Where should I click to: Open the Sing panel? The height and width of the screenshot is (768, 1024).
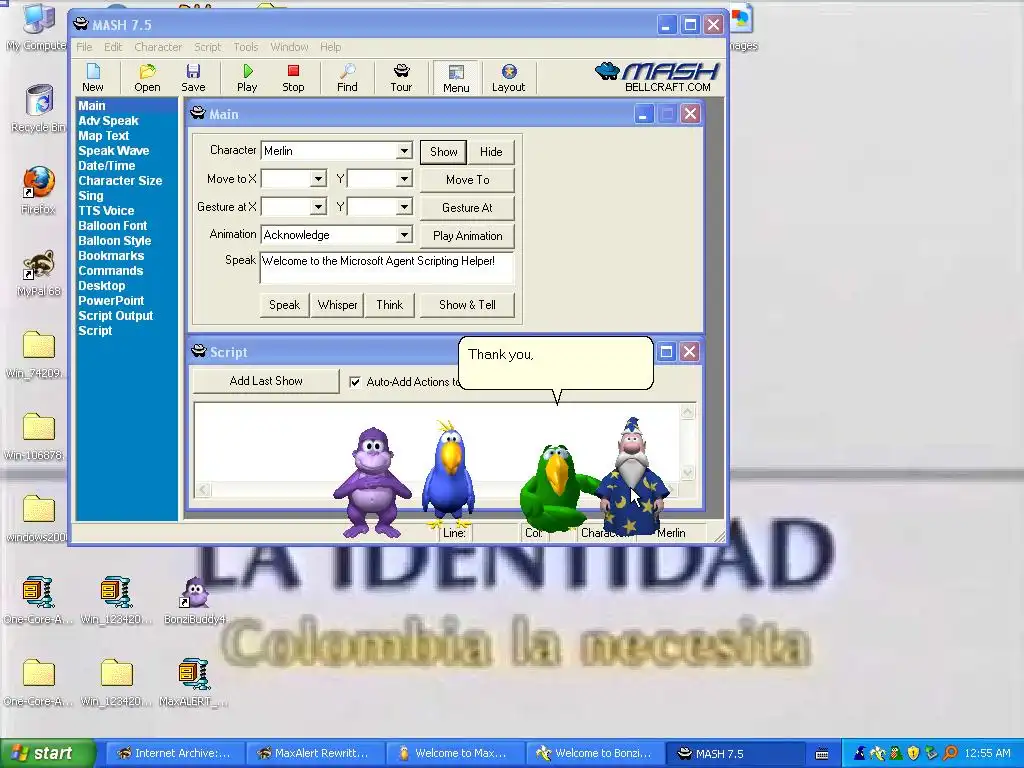[x=91, y=196]
